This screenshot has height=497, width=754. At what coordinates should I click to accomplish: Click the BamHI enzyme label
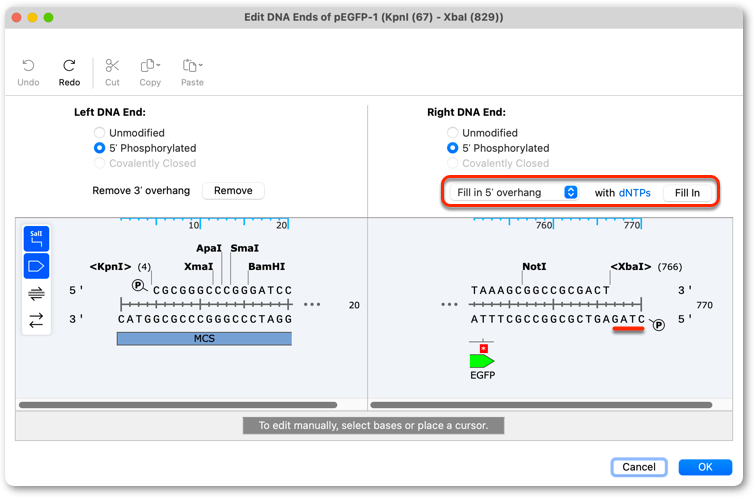[x=267, y=267]
